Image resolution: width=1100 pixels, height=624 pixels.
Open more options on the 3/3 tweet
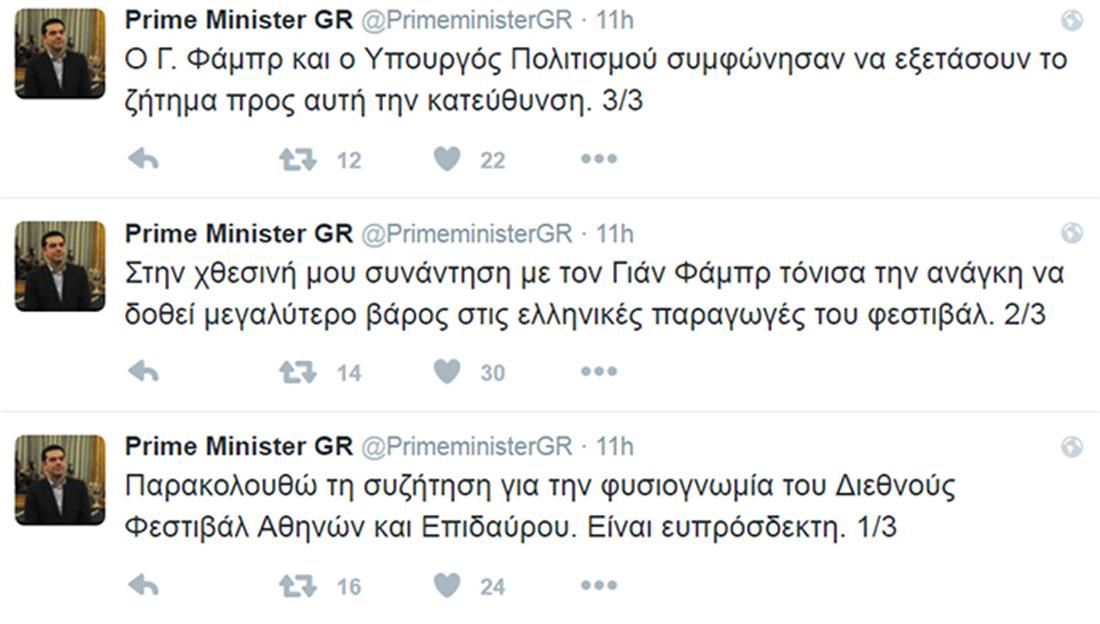point(599,159)
